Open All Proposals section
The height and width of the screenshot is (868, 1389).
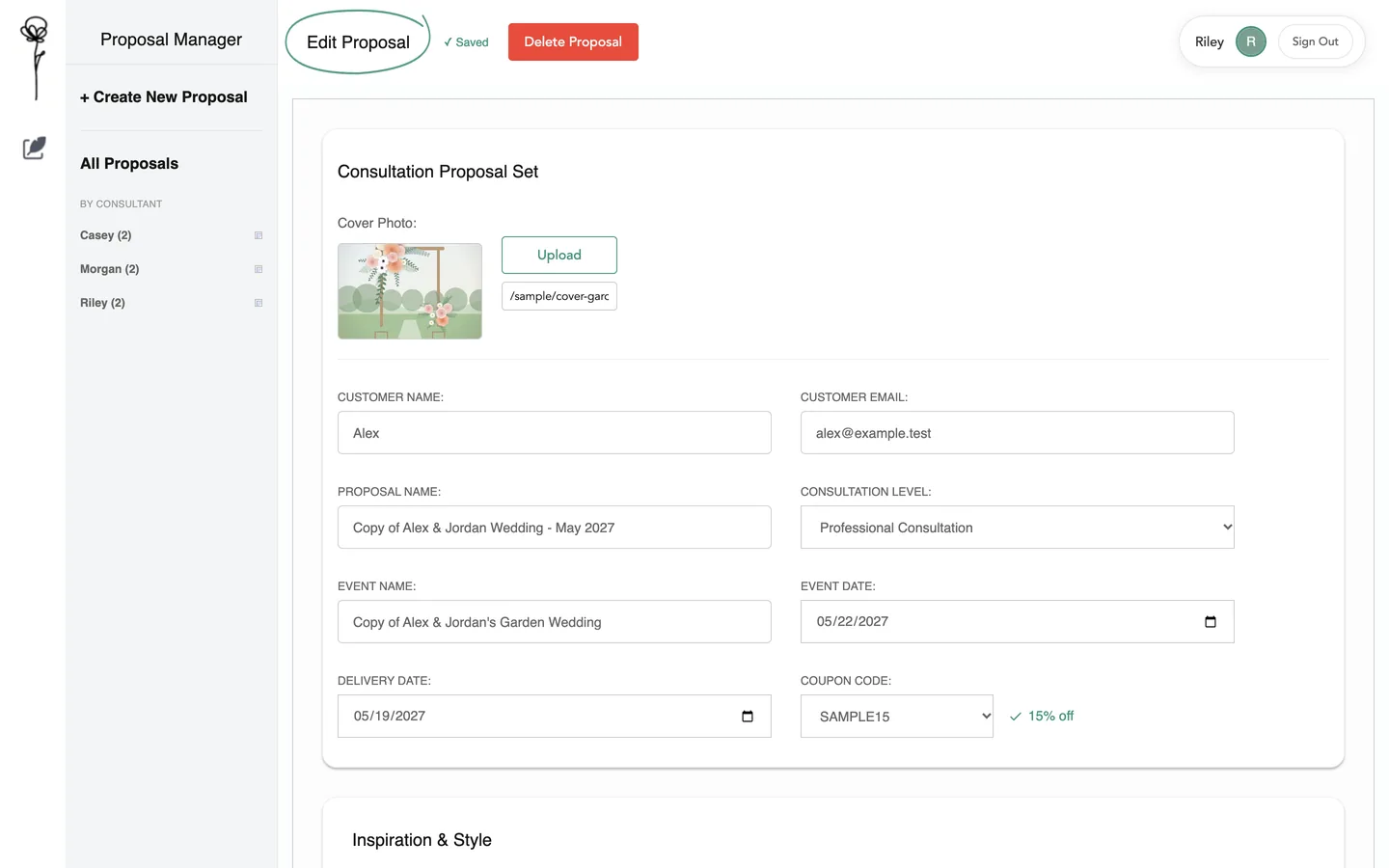(x=129, y=164)
